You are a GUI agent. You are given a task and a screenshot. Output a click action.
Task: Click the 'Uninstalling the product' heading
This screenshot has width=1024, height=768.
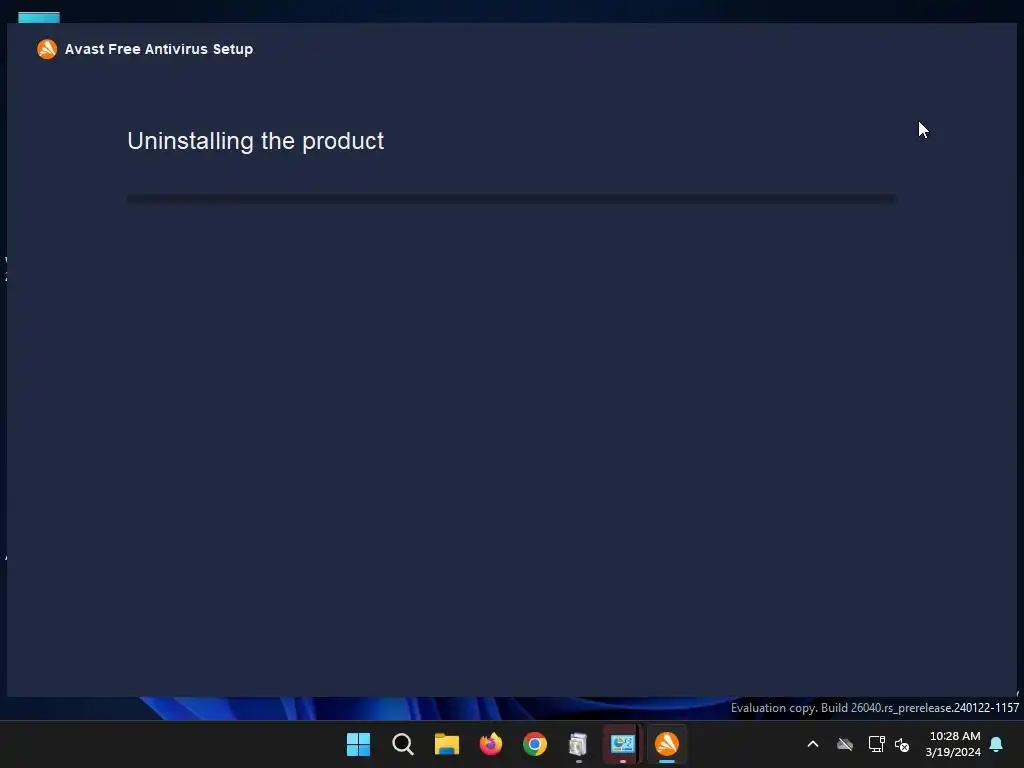255,141
